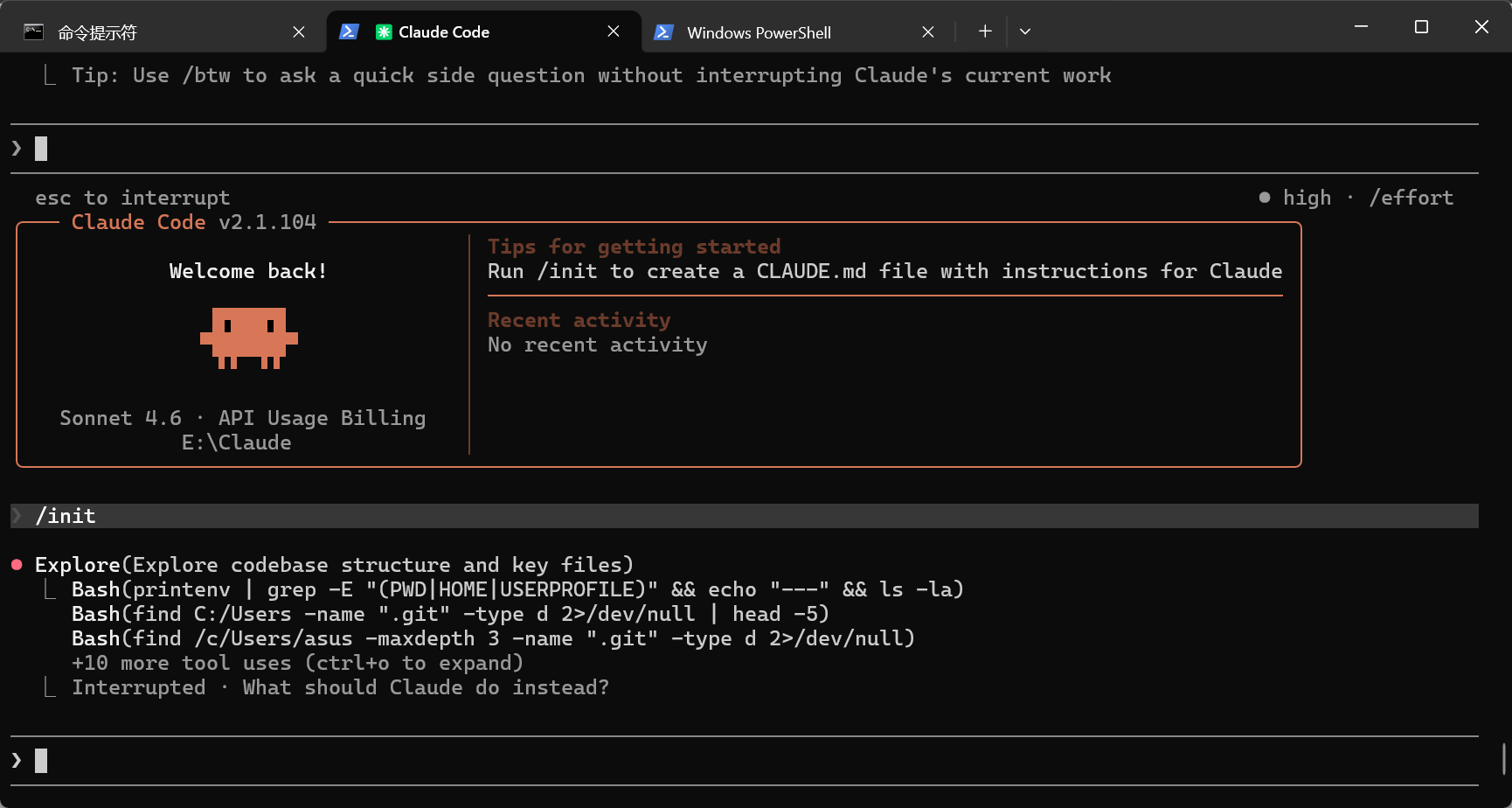Viewport: 1512px width, 808px height.
Task: Click the orange Claude mascot pixel art
Action: (x=249, y=338)
